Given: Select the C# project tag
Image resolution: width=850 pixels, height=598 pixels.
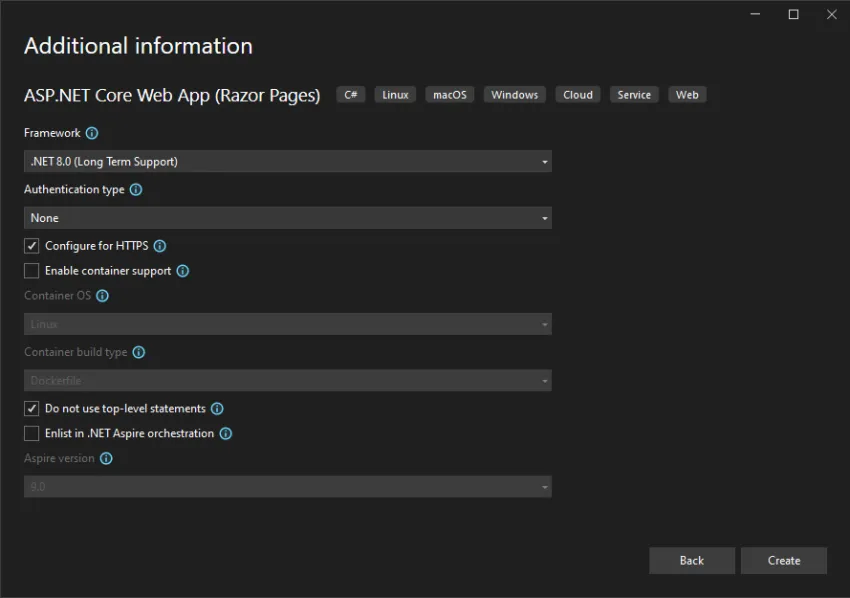Looking at the screenshot, I should pyautogui.click(x=350, y=94).
